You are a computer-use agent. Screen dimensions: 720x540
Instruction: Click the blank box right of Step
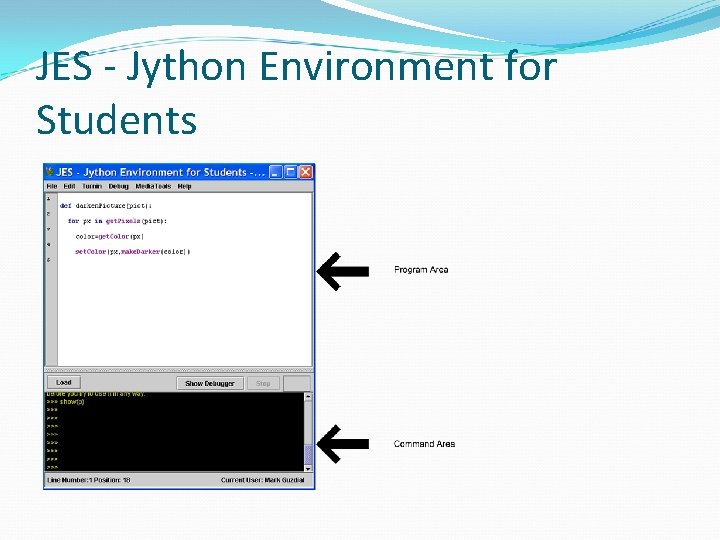click(x=297, y=383)
